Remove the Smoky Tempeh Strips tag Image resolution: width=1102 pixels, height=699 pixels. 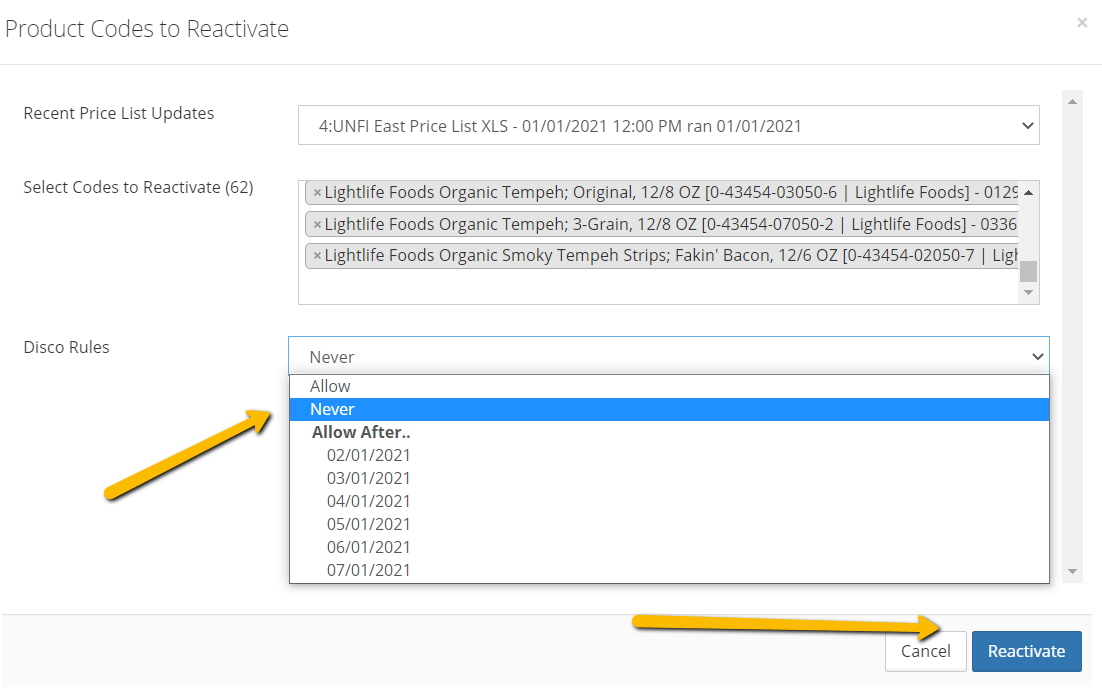[317, 256]
